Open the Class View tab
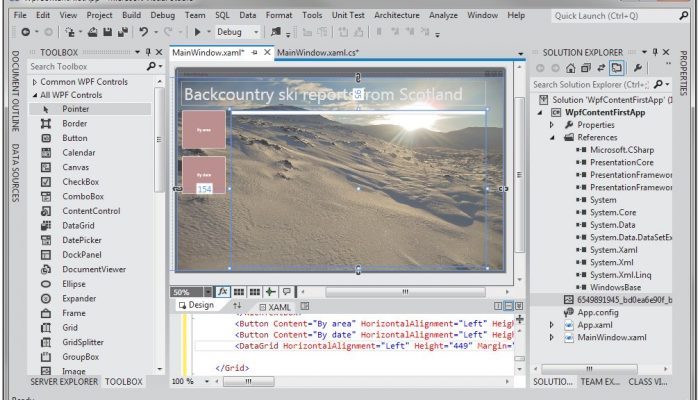The width and height of the screenshot is (700, 400). coord(647,382)
